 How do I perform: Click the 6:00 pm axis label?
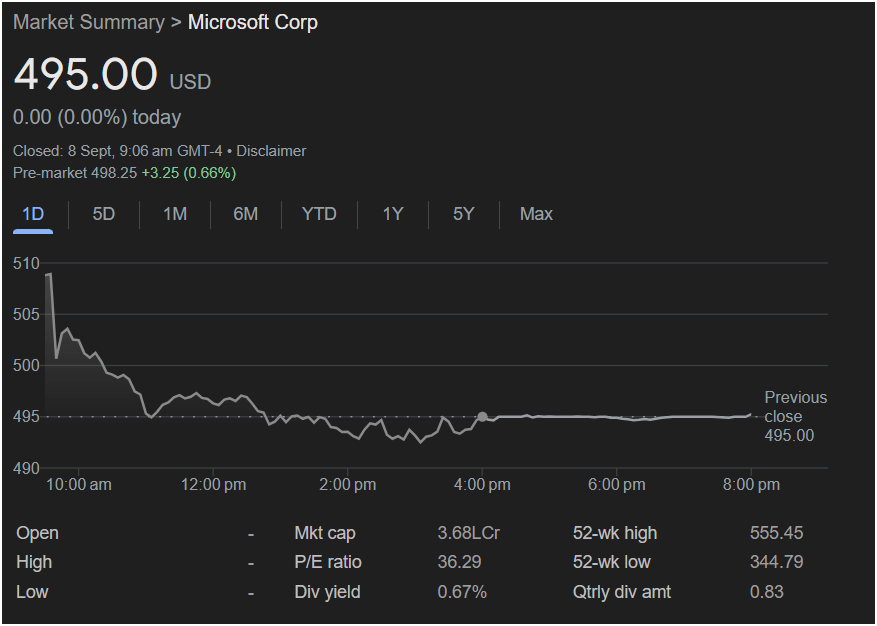[x=616, y=484]
